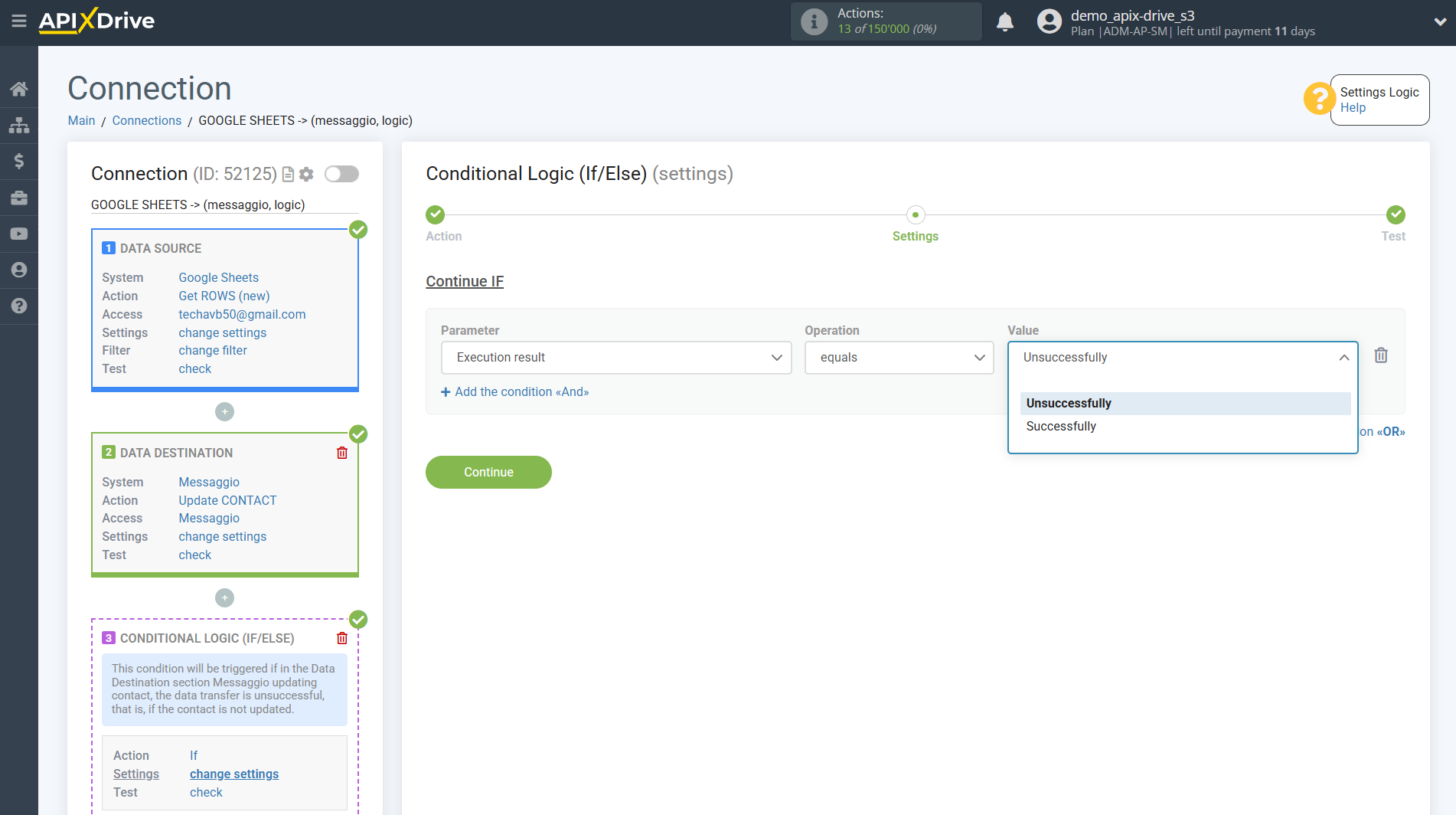Click the Conditional Logic green checkmark
This screenshot has height=815, width=1456.
[x=358, y=620]
